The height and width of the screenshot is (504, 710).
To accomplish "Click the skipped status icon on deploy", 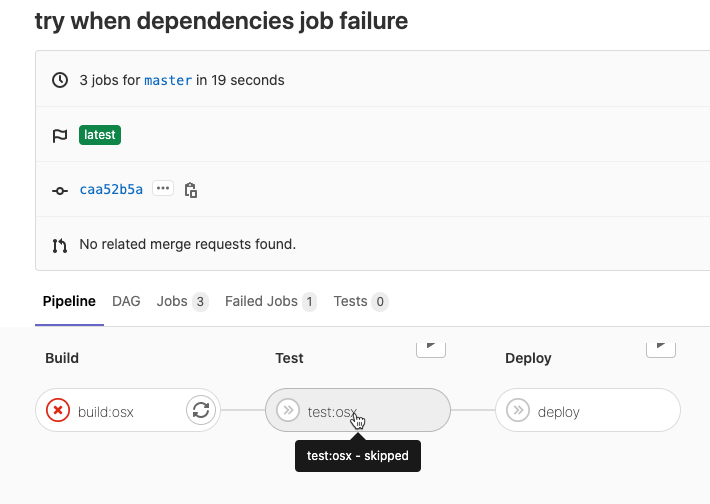I will pos(518,410).
